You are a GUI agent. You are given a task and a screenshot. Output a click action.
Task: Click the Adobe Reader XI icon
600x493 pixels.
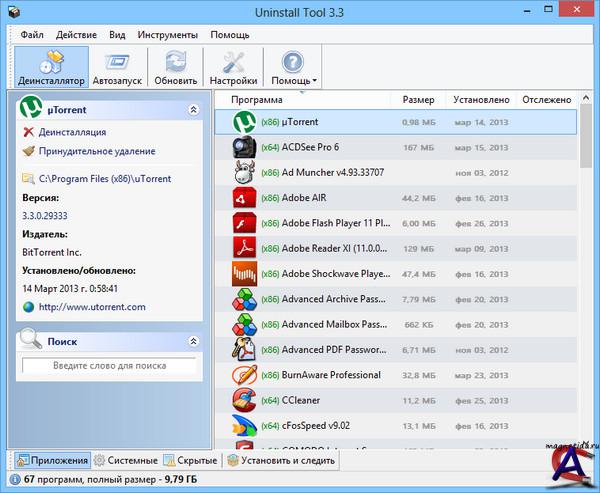[245, 248]
